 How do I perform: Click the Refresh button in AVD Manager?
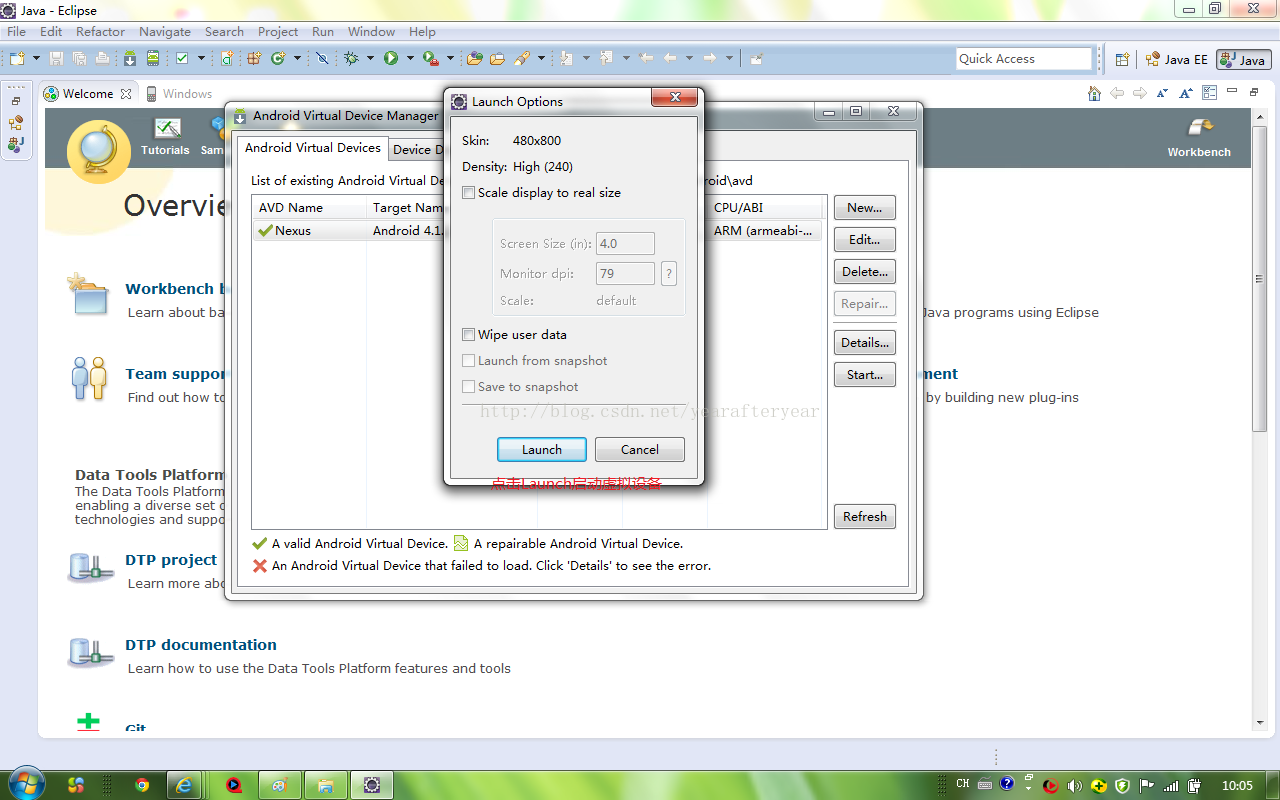click(865, 517)
